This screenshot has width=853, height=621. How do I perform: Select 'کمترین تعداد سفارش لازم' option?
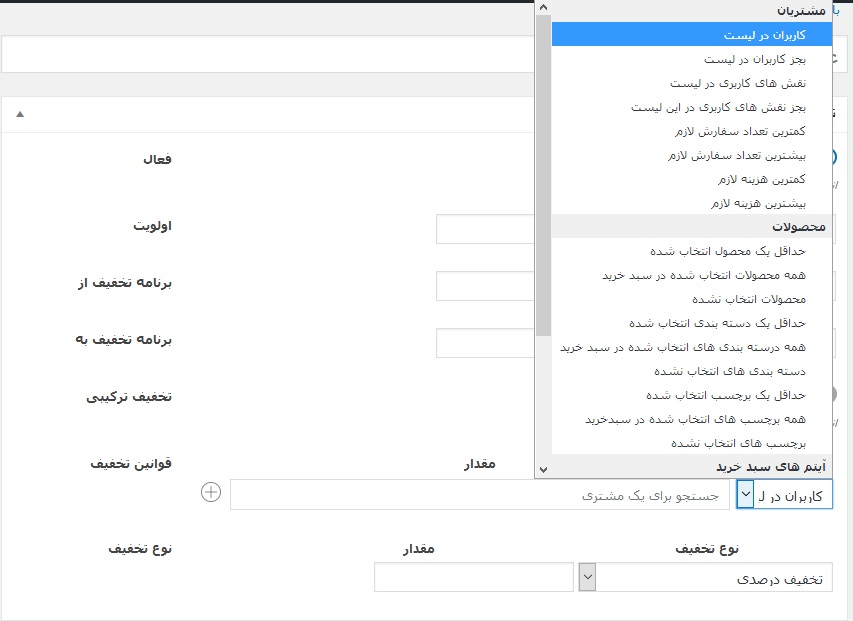point(691,131)
